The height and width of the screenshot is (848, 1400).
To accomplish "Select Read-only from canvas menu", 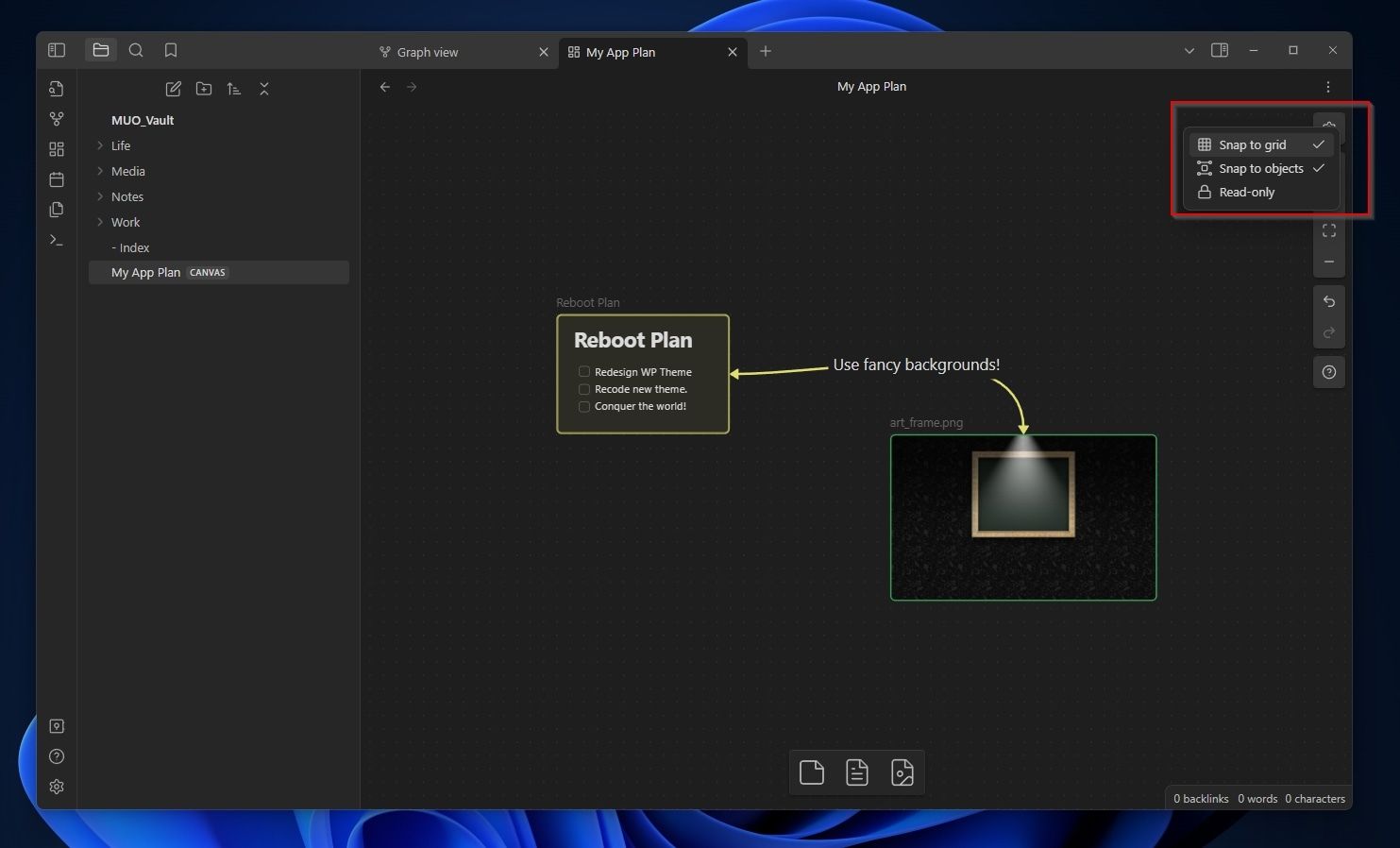I will [1246, 192].
